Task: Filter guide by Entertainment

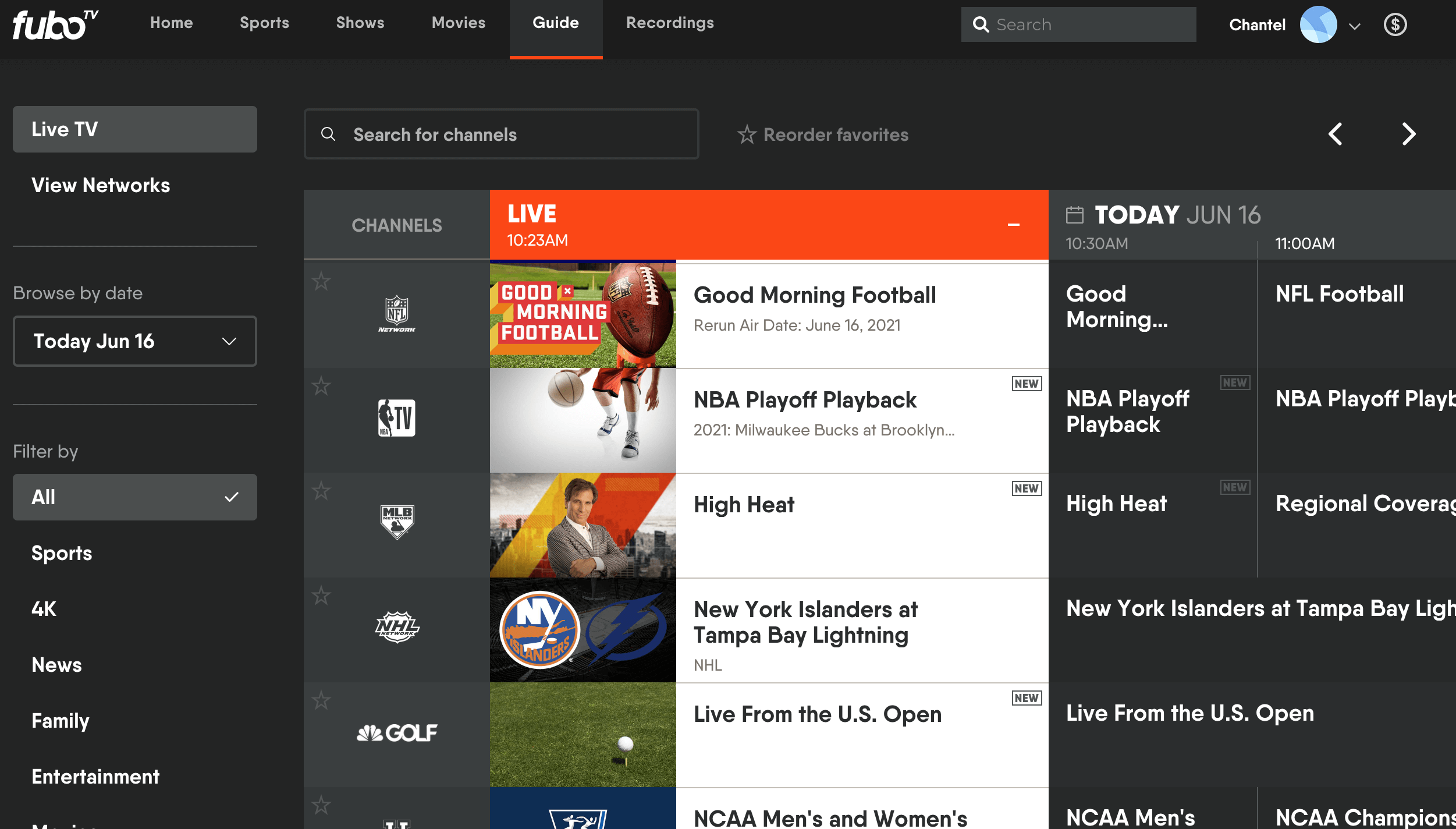Action: coord(95,777)
